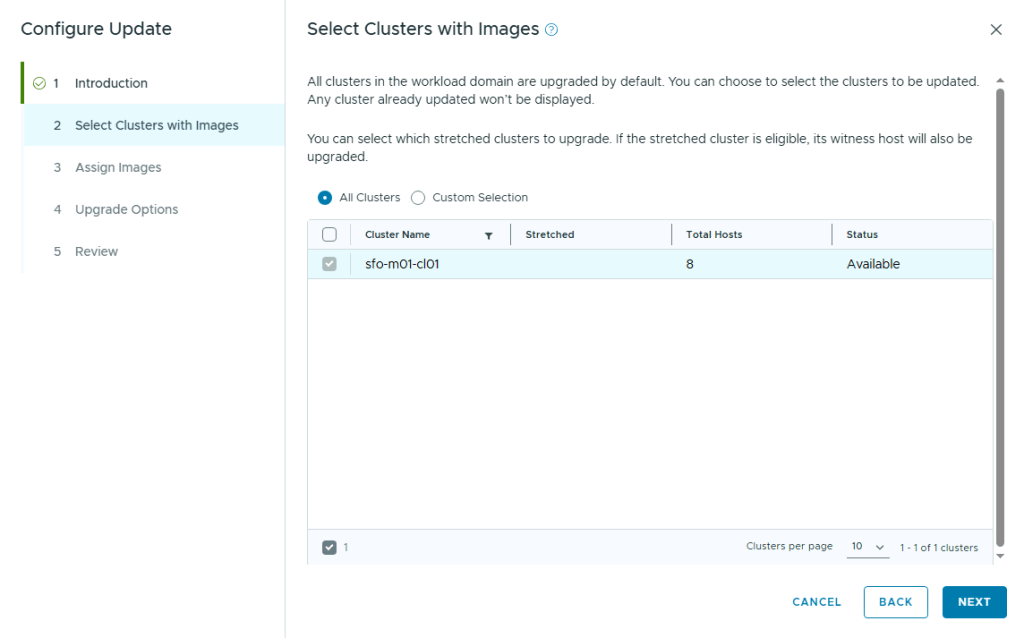The width and height of the screenshot is (1024, 638).
Task: Go to the Introduction step
Action: coord(111,83)
